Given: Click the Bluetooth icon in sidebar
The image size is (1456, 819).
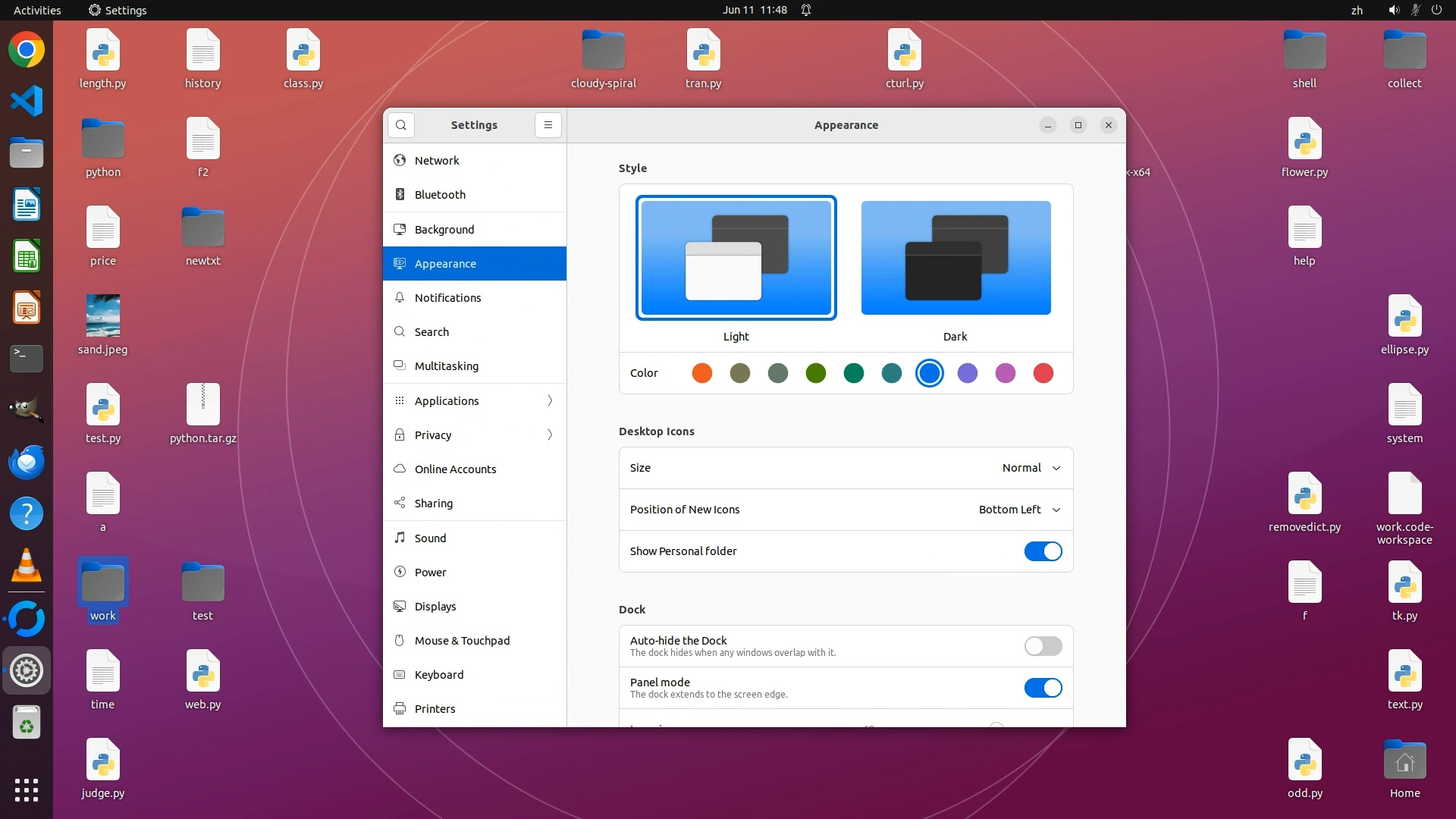Looking at the screenshot, I should click(x=400, y=195).
